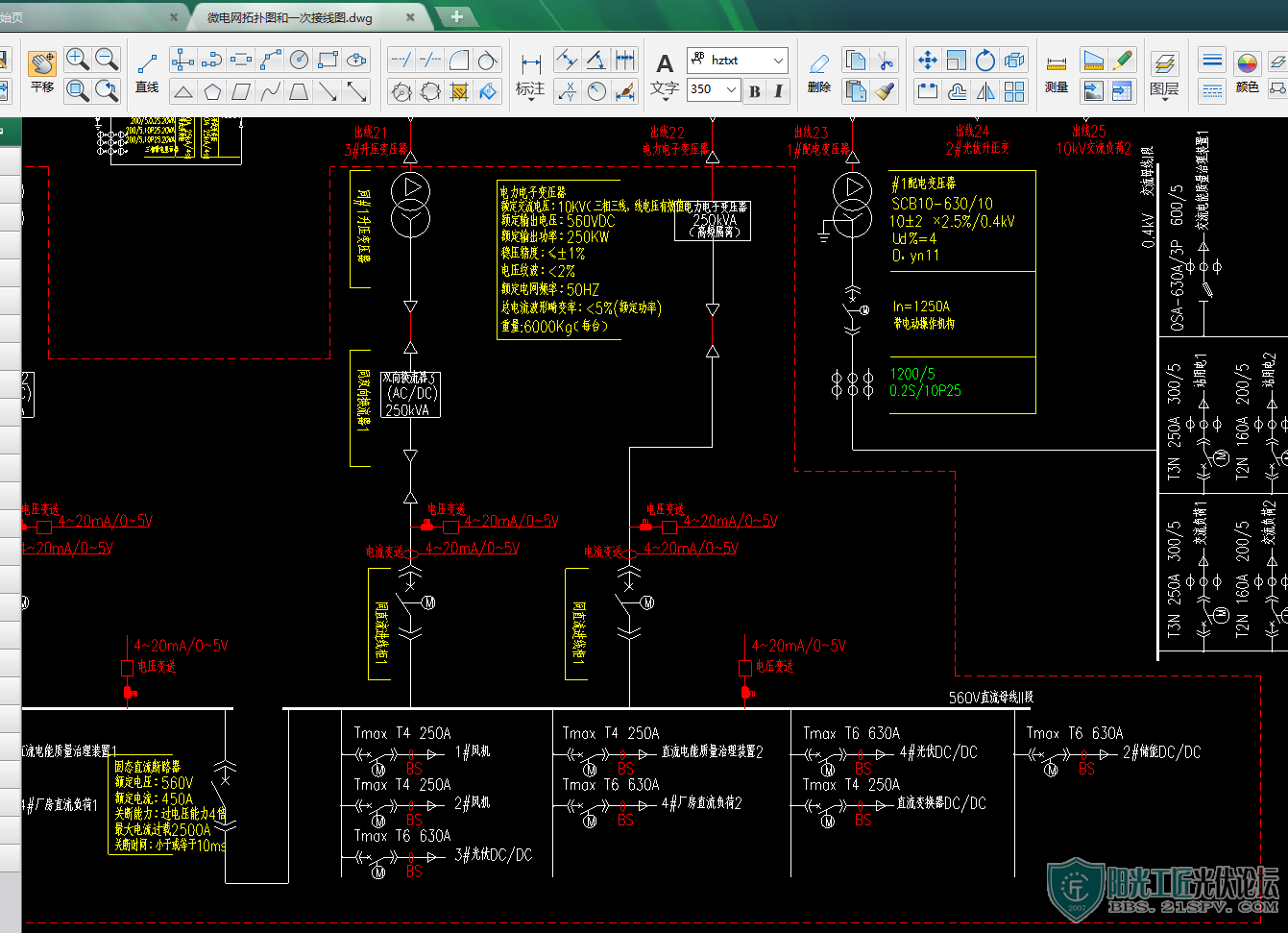Click the 重量:6000Kg(每台) text
The width and height of the screenshot is (1288, 933).
(554, 327)
